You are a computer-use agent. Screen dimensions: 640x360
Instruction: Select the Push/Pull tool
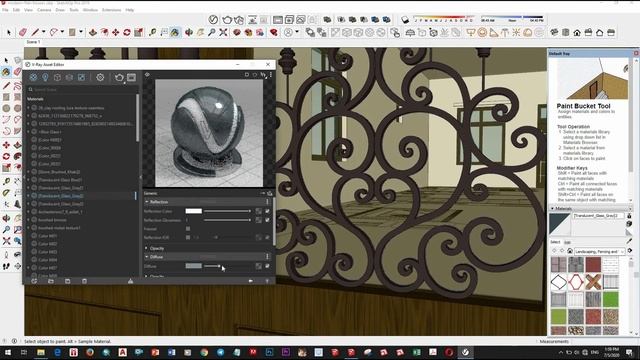93,32
